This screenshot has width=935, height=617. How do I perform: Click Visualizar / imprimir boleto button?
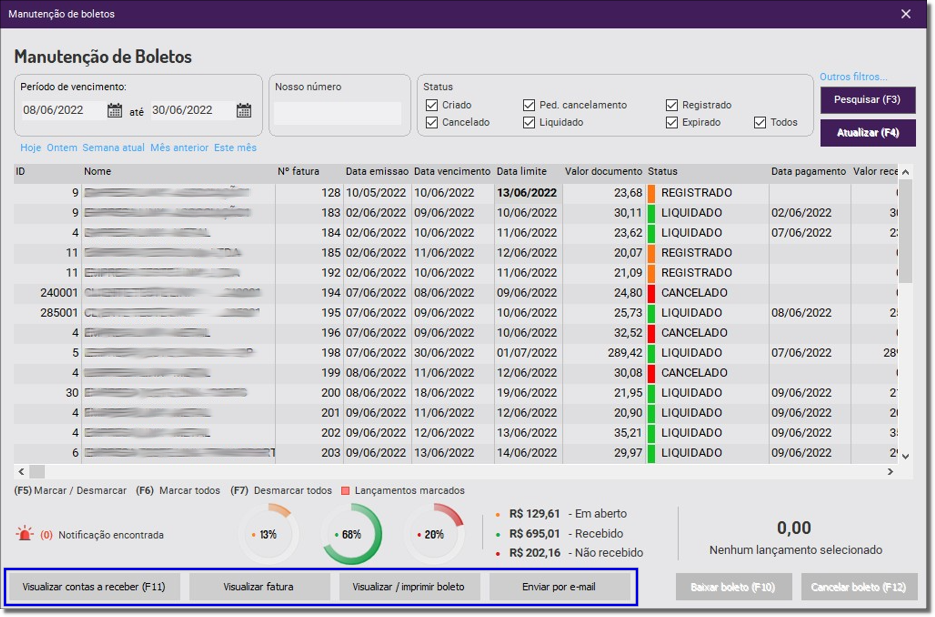pyautogui.click(x=408, y=587)
